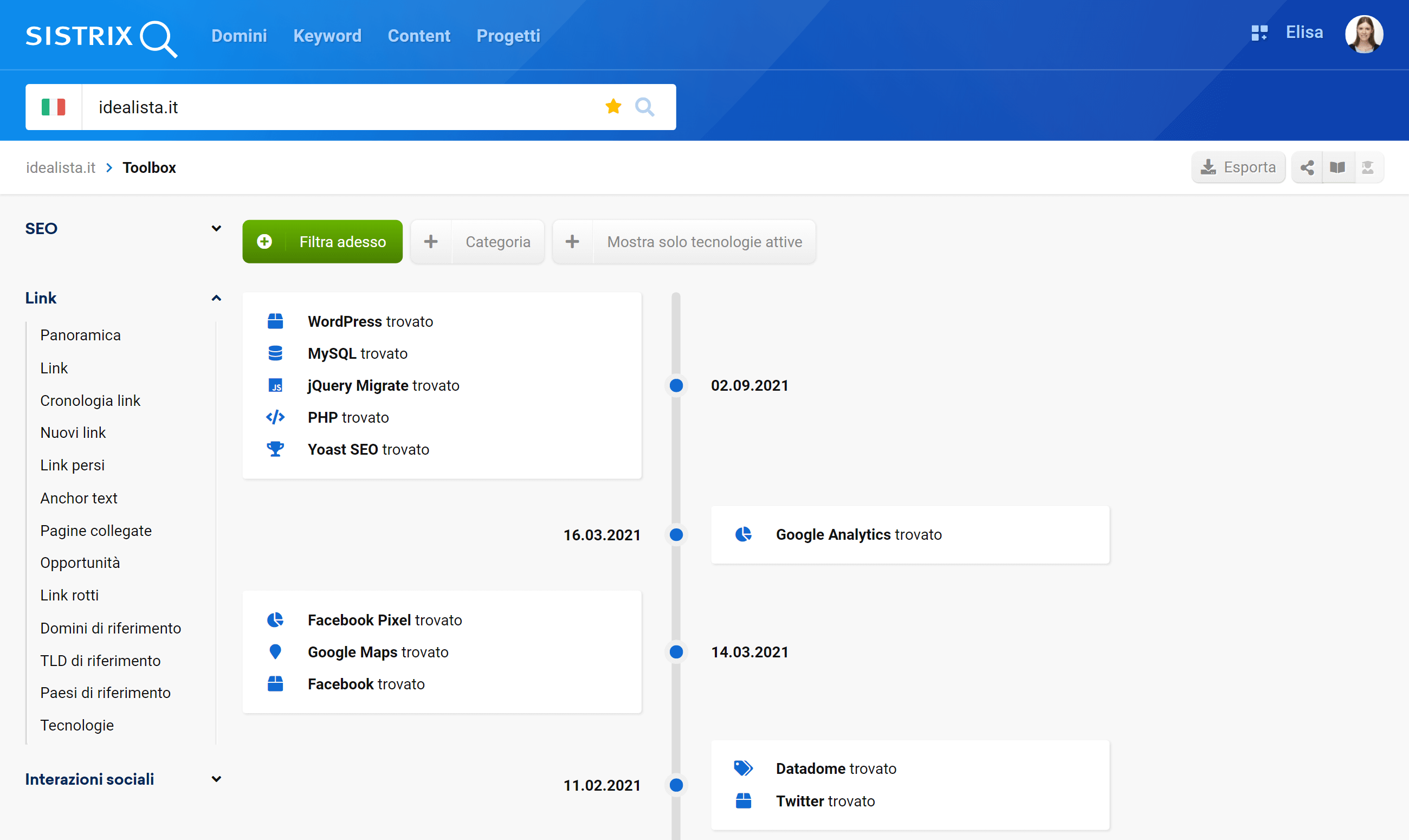
Task: Open Opportunità in sidebar
Action: pyautogui.click(x=80, y=563)
